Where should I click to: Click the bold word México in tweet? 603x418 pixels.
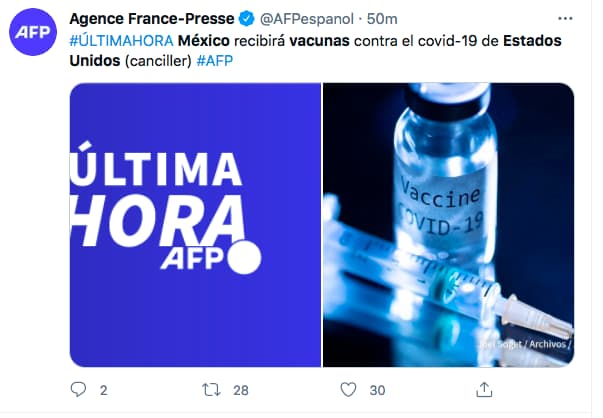(x=203, y=41)
